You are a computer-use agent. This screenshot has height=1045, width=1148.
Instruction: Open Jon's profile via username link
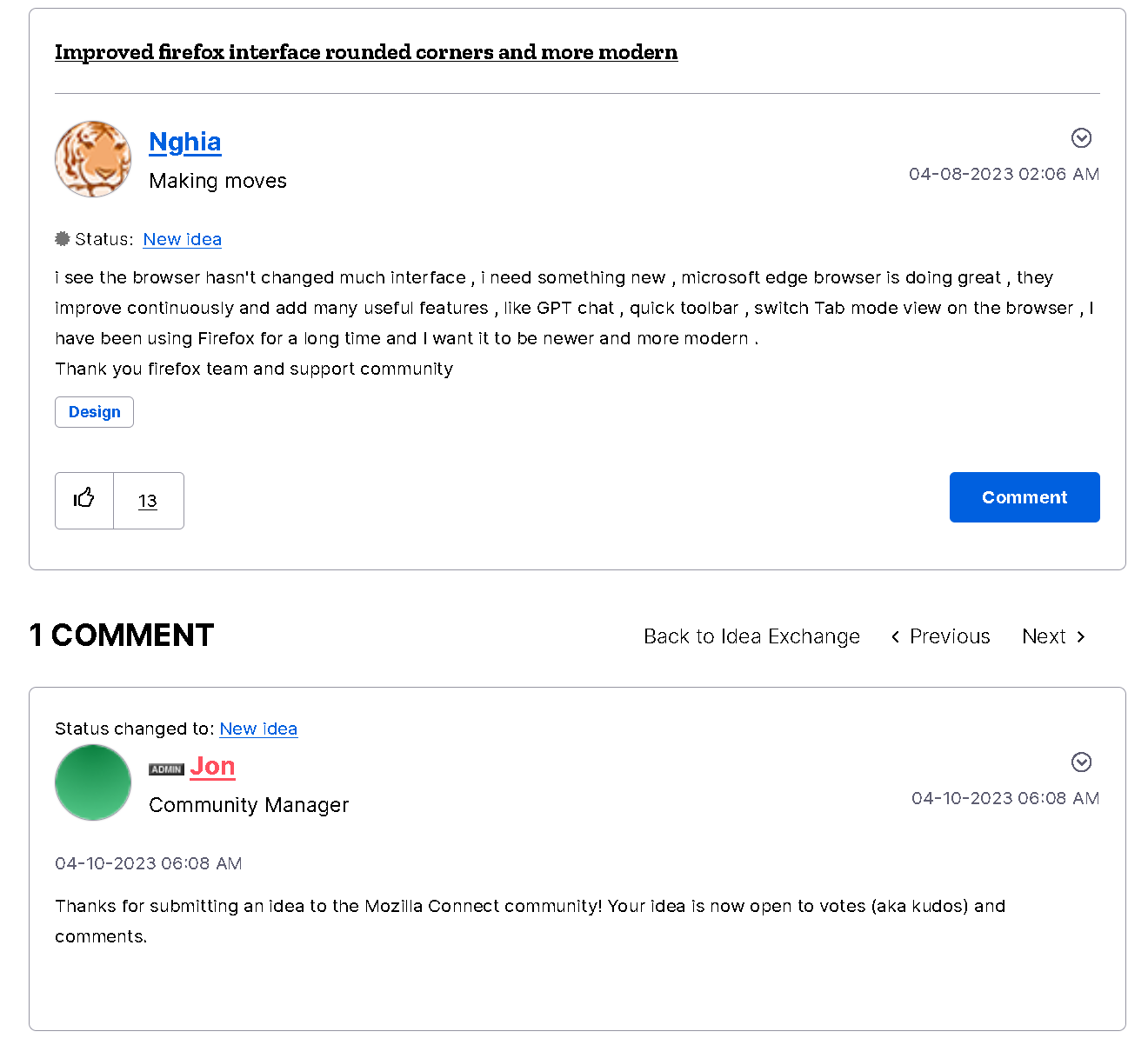pyautogui.click(x=212, y=766)
